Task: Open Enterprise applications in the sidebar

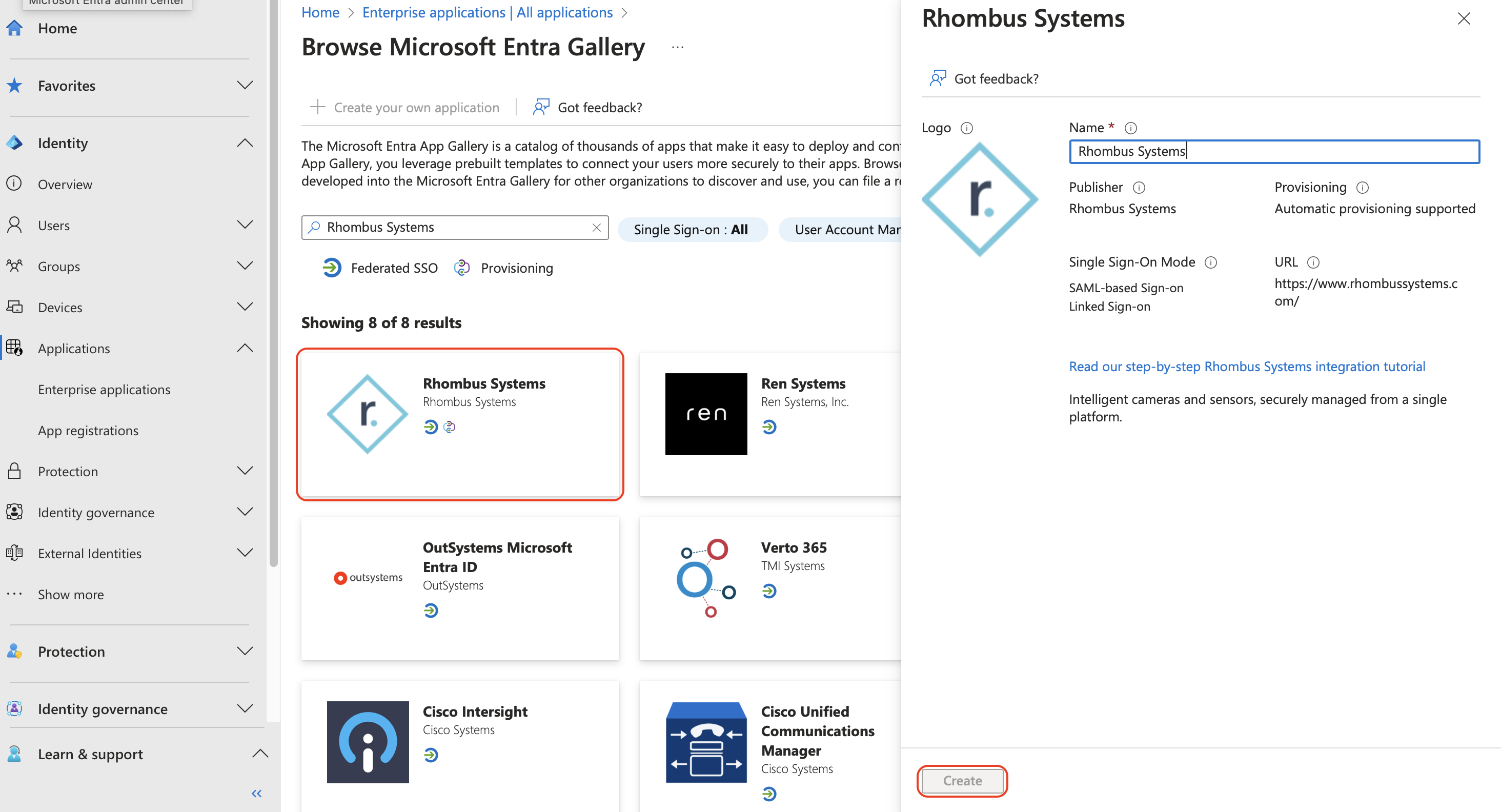Action: (104, 389)
